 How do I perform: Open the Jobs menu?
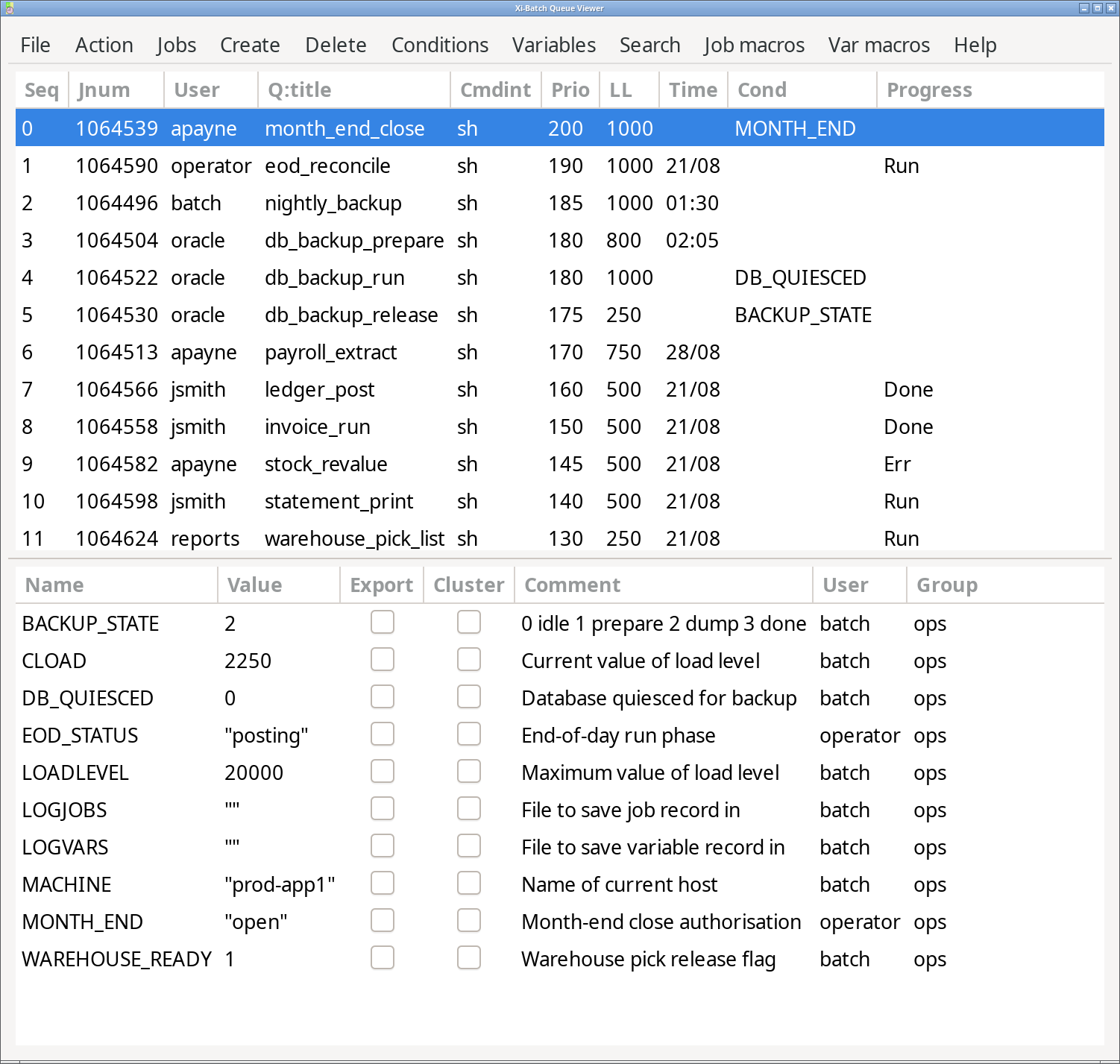point(177,45)
